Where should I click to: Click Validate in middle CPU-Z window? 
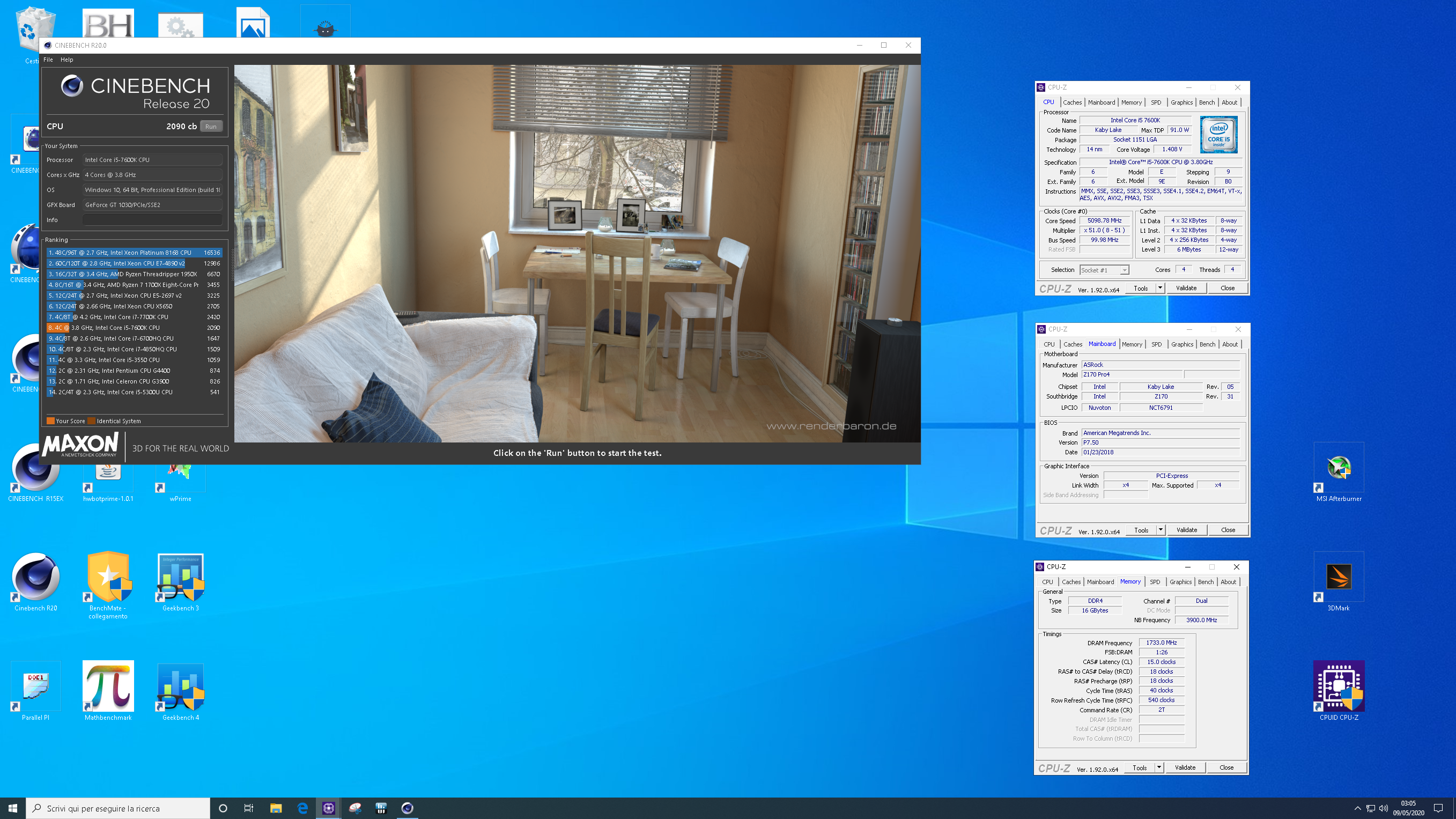tap(1186, 530)
